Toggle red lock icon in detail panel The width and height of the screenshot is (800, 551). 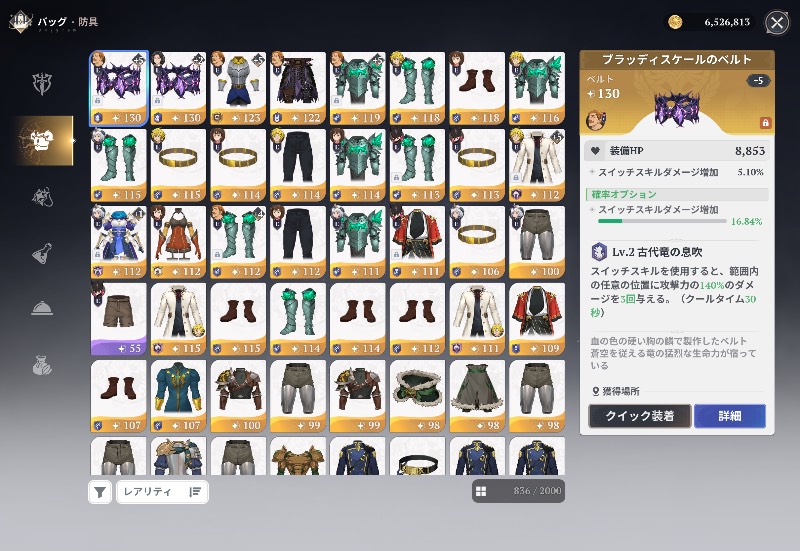click(765, 122)
